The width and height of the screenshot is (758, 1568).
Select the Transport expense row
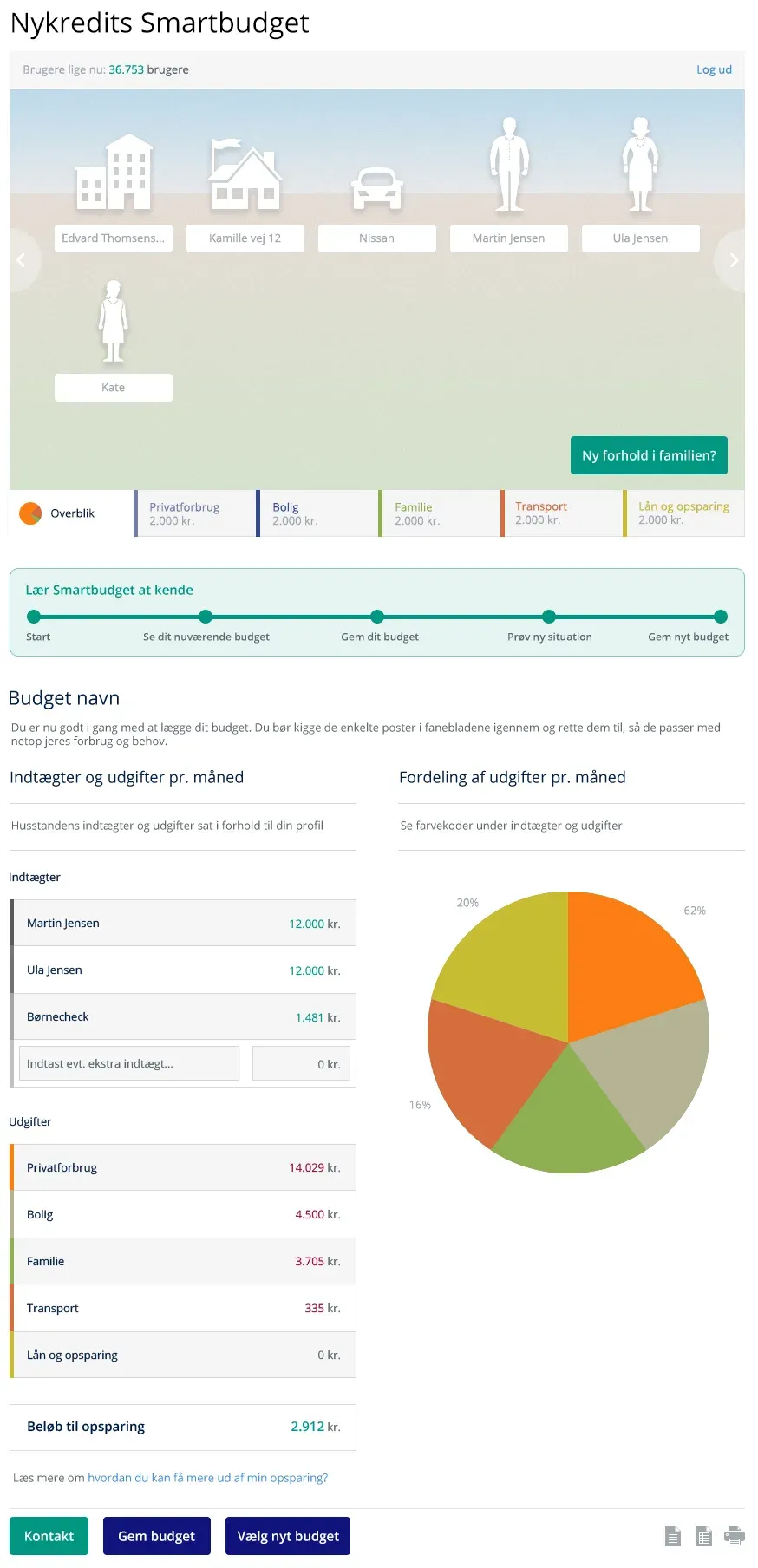tap(183, 1308)
